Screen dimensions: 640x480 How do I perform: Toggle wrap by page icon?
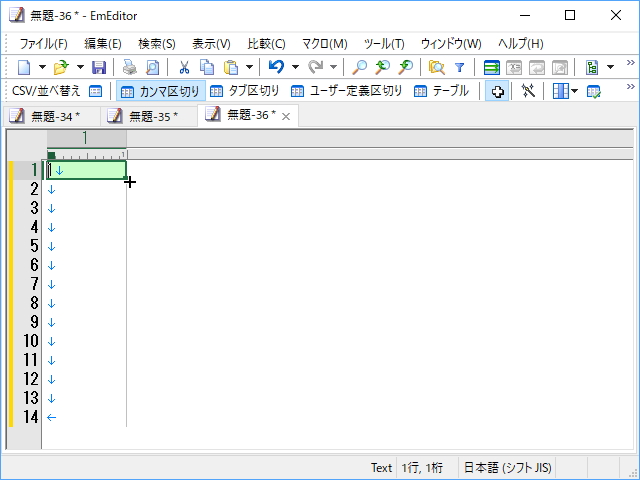coord(560,67)
